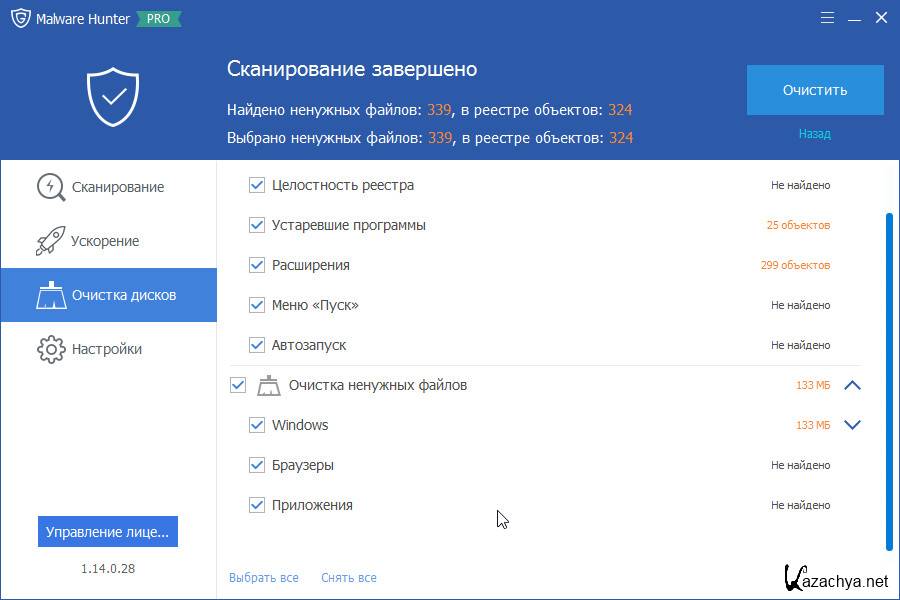Click the disk cleaner broom icon

click(50, 295)
